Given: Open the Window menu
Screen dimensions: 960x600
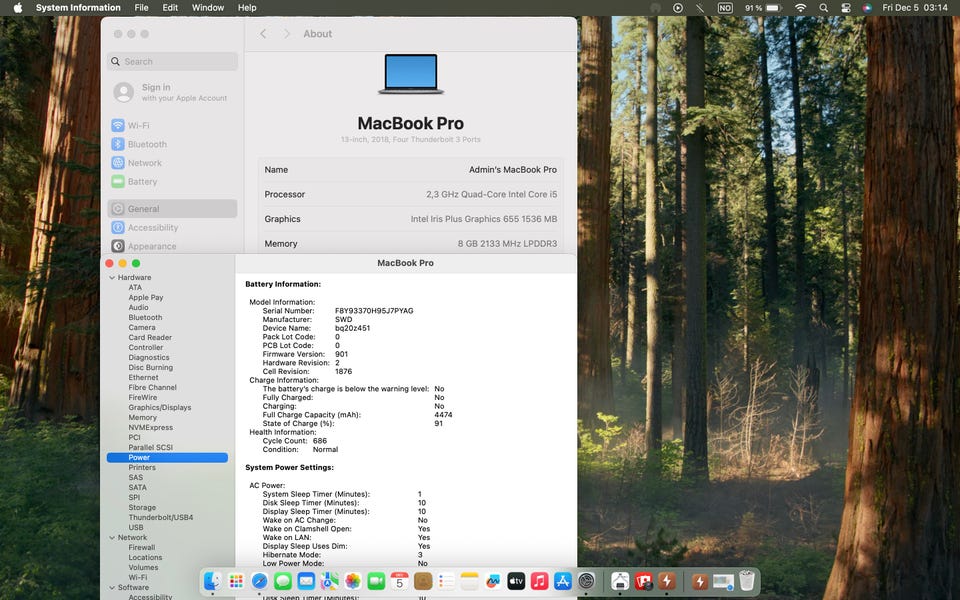Looking at the screenshot, I should (x=208, y=8).
